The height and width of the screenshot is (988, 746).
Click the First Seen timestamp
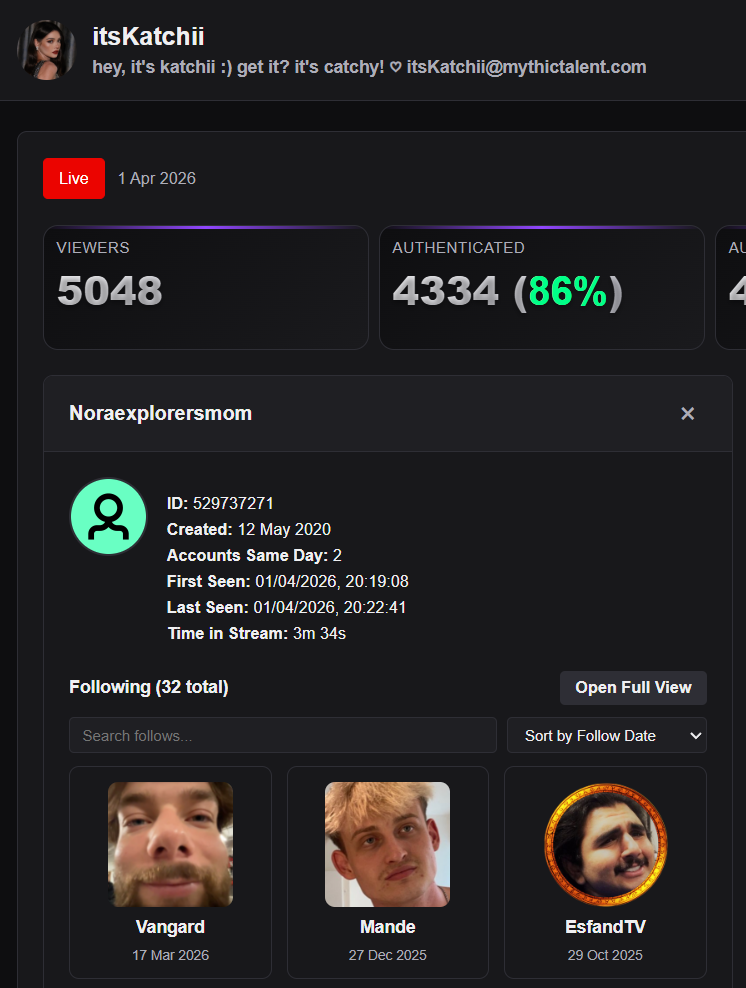point(332,581)
